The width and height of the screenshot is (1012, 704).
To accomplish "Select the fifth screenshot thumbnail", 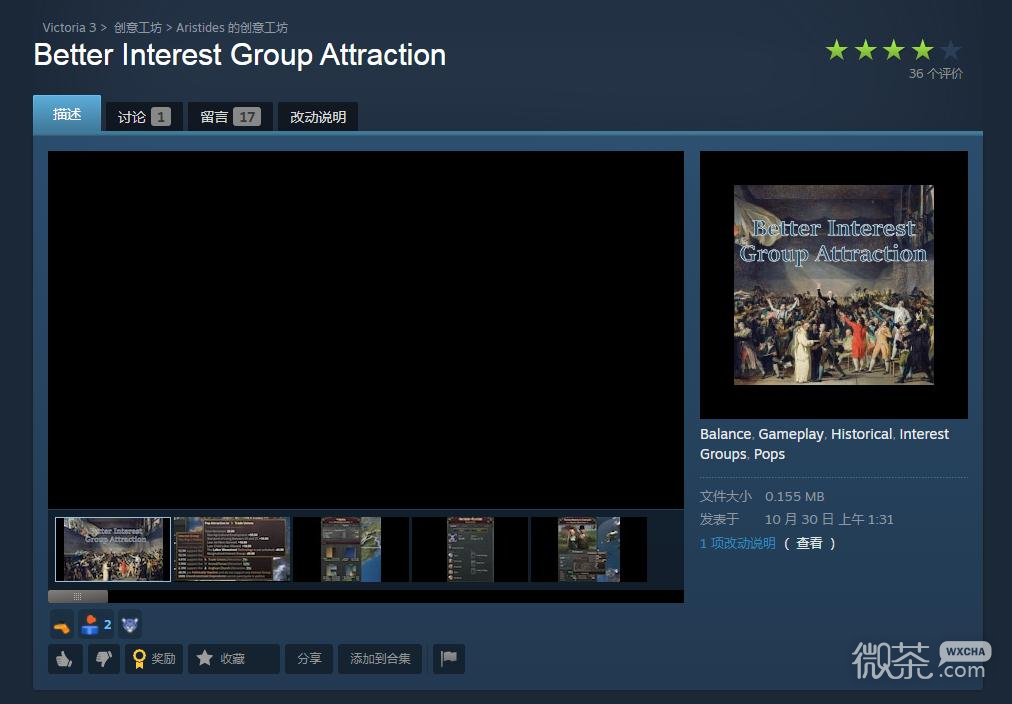I will [x=589, y=549].
